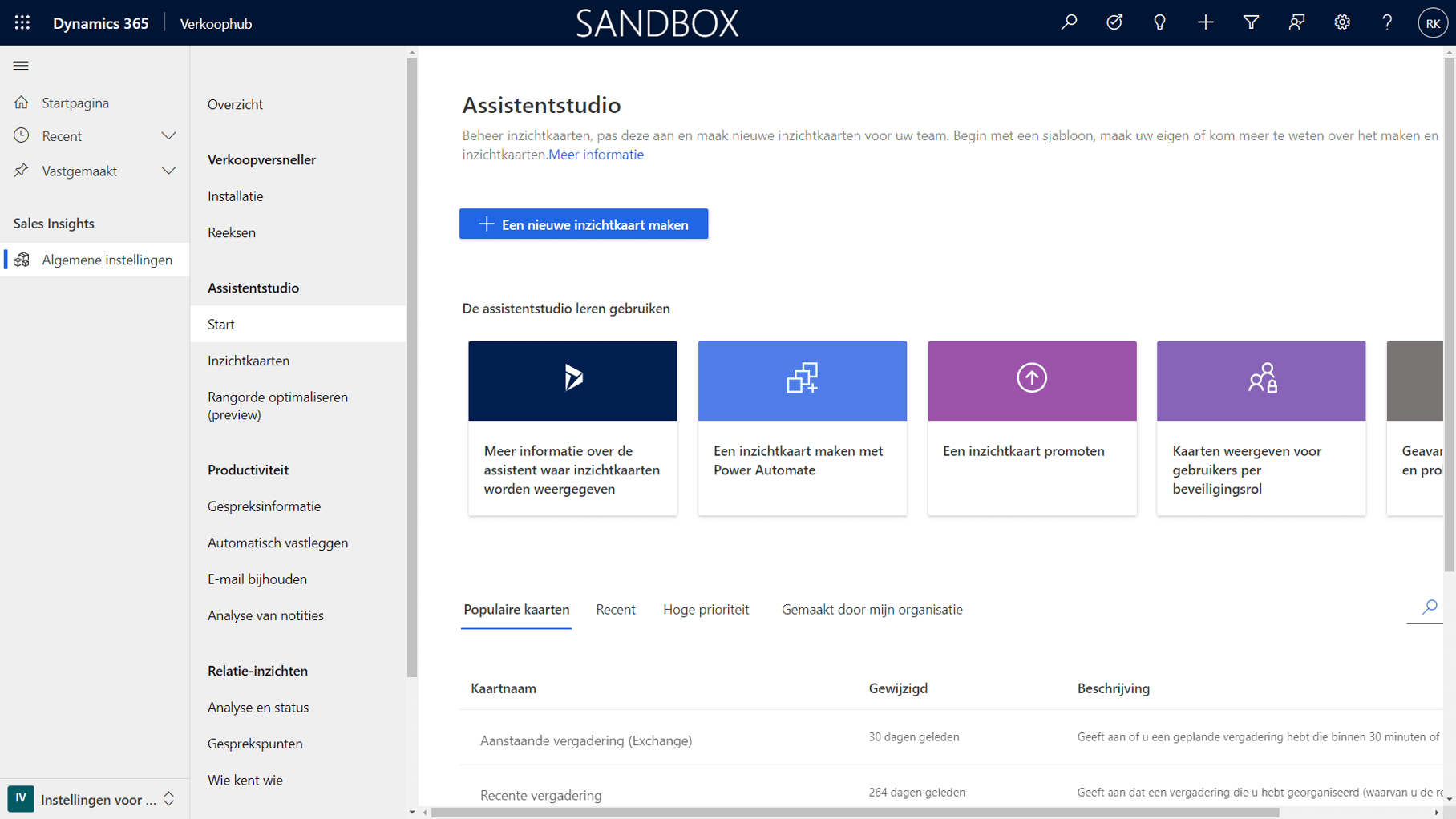Switch to the Recent cards tab
Image resolution: width=1456 pixels, height=819 pixels.
point(616,610)
